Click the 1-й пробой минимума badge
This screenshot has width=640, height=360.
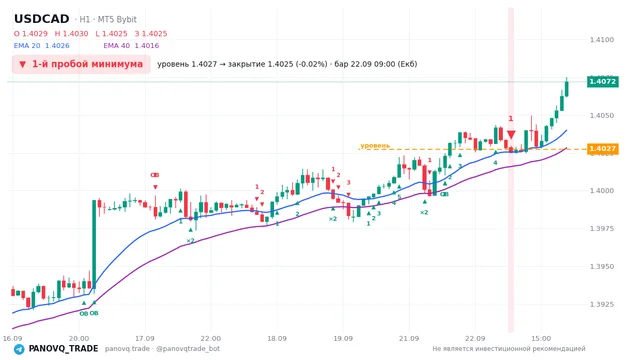(81, 64)
